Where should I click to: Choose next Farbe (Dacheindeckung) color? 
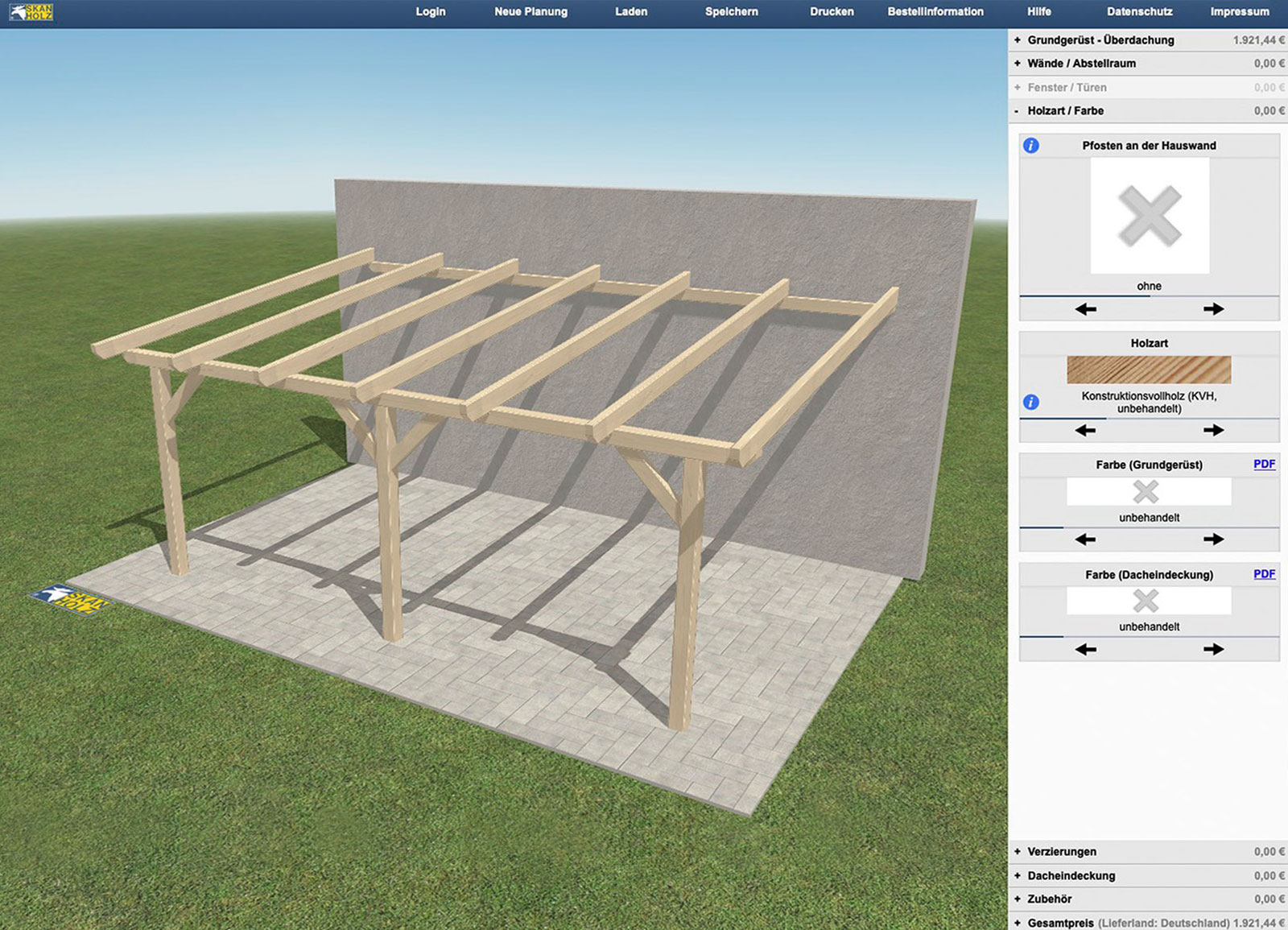click(x=1213, y=649)
